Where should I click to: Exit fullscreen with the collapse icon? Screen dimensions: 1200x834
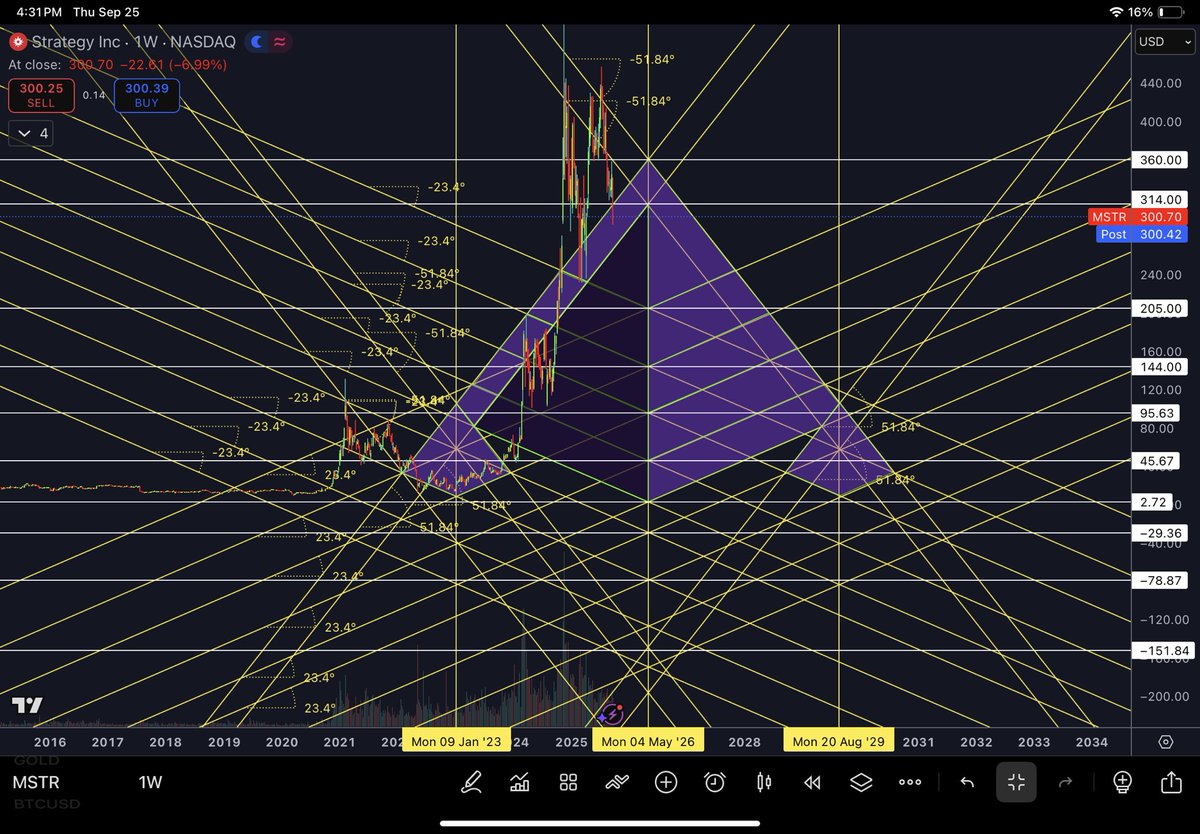(1016, 782)
